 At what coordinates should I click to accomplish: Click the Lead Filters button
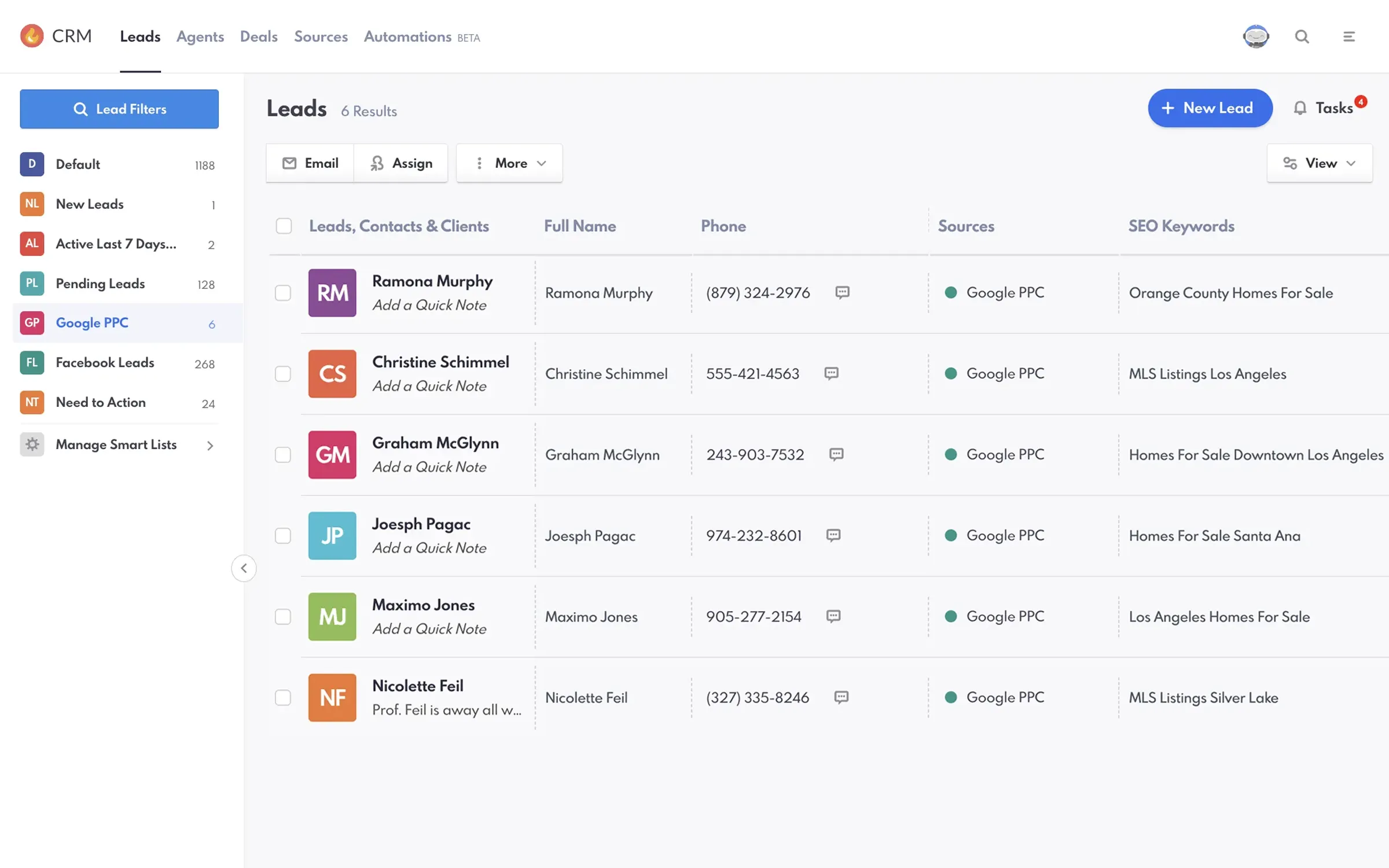[x=119, y=109]
